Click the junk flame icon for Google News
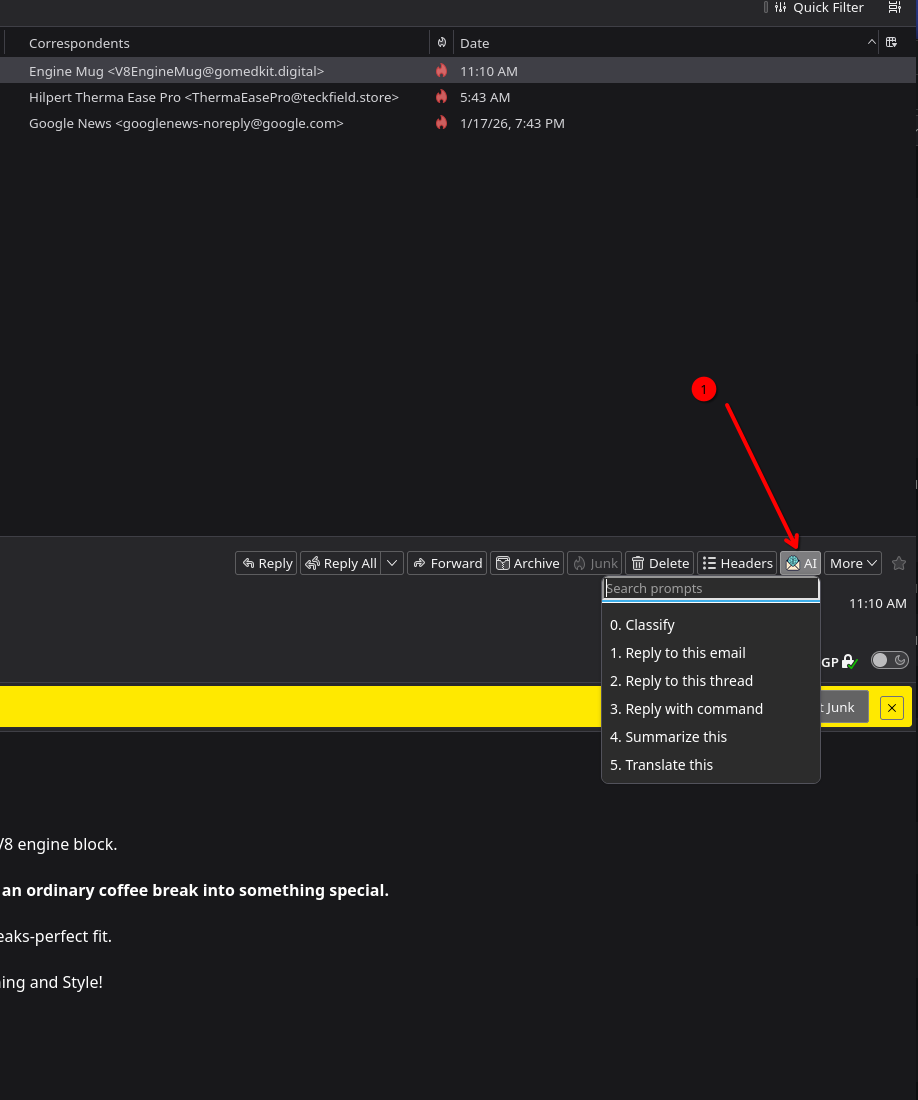The height and width of the screenshot is (1100, 918). point(441,123)
